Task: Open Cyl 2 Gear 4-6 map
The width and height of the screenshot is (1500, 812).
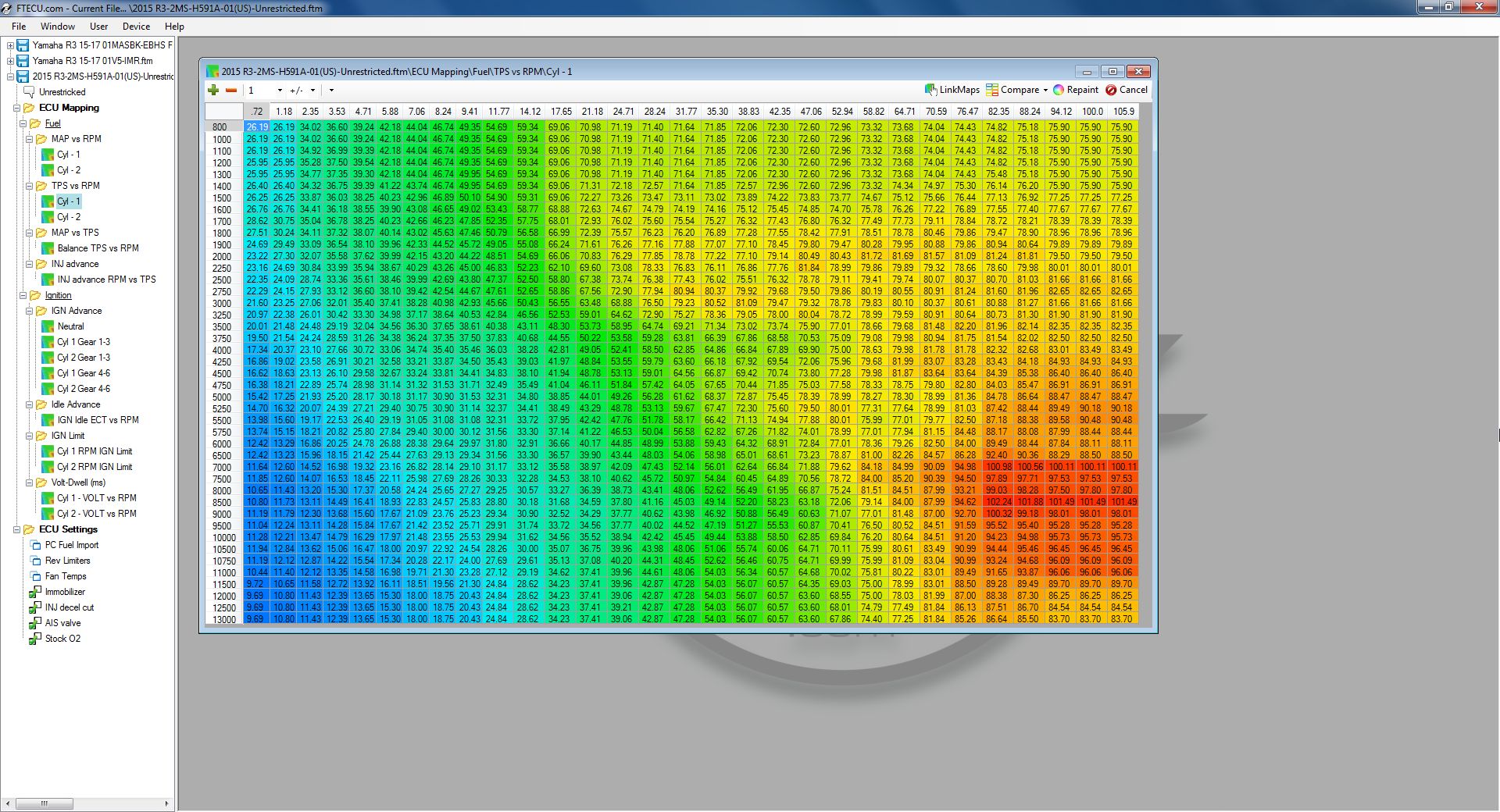Action: click(x=83, y=389)
